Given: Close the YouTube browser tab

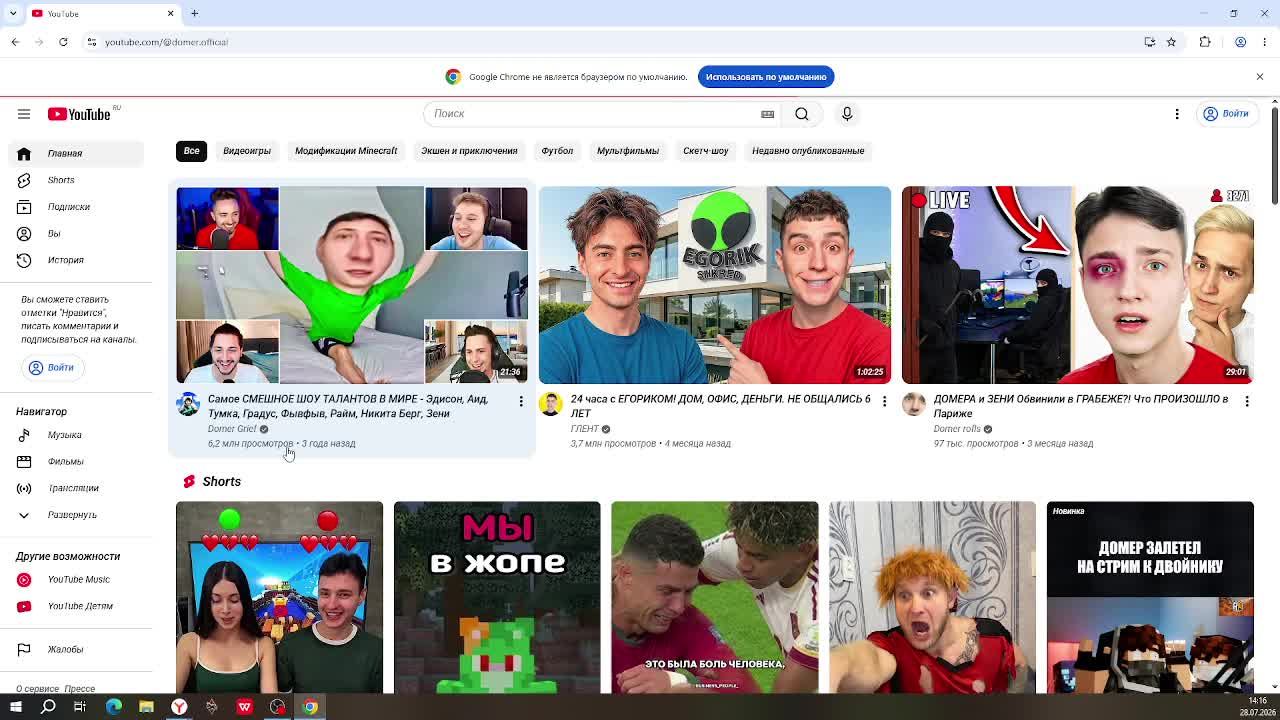Looking at the screenshot, I should pos(170,13).
